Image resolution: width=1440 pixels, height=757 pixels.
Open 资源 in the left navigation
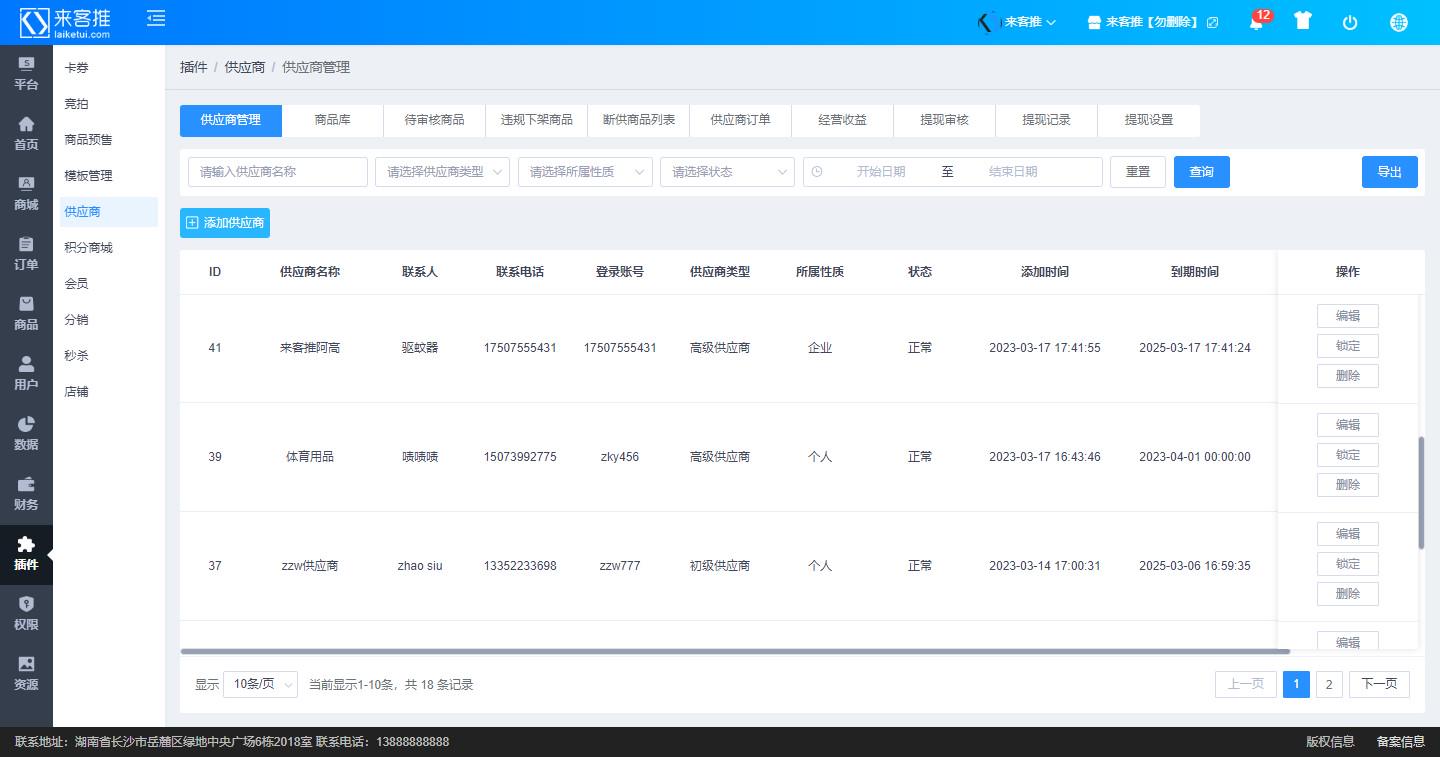26,674
